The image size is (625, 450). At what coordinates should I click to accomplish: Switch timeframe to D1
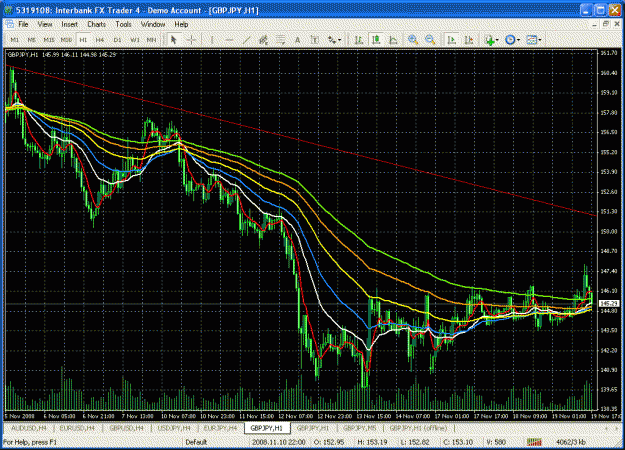[117, 40]
